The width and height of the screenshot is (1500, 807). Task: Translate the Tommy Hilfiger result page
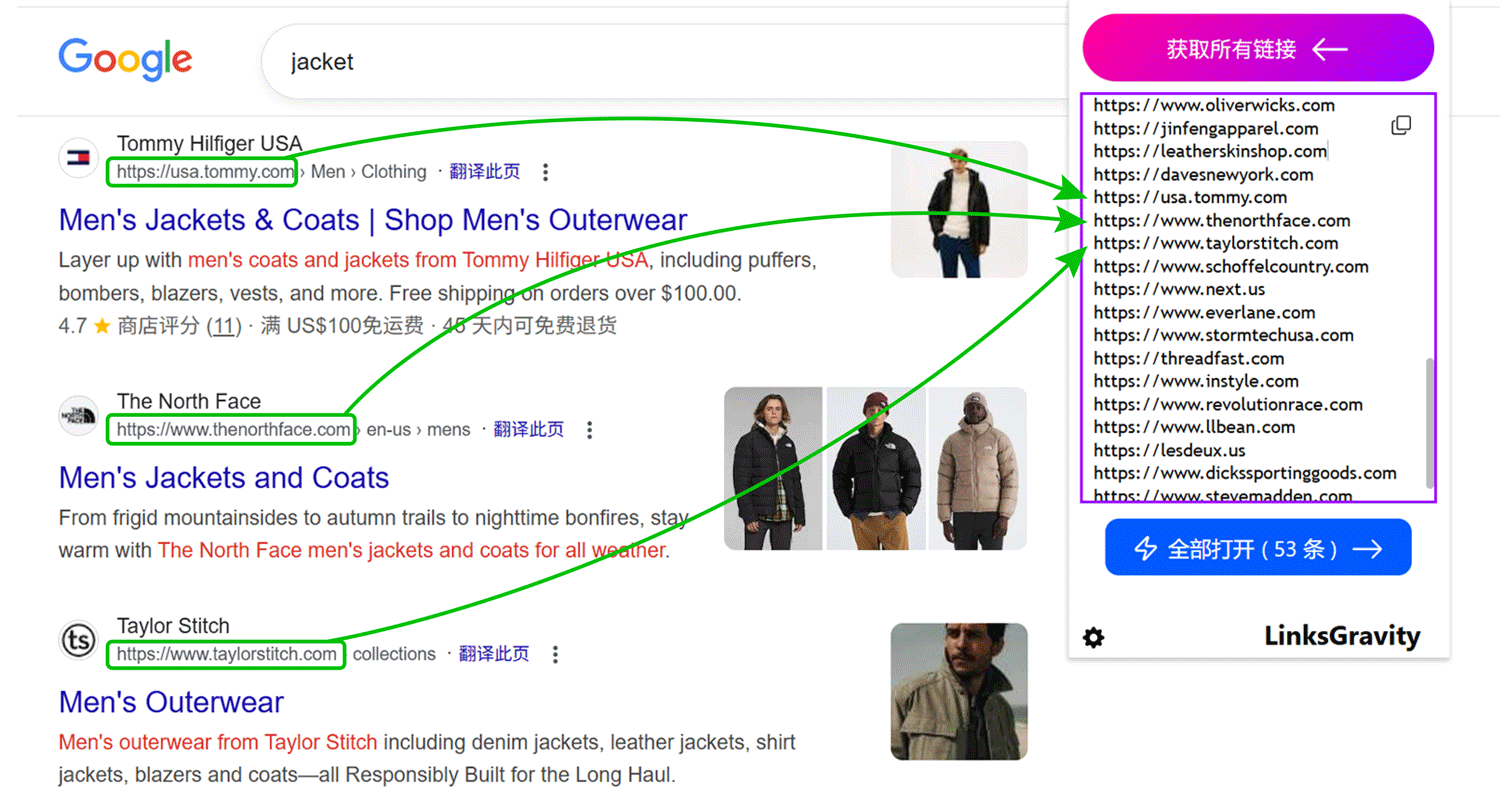coord(484,172)
